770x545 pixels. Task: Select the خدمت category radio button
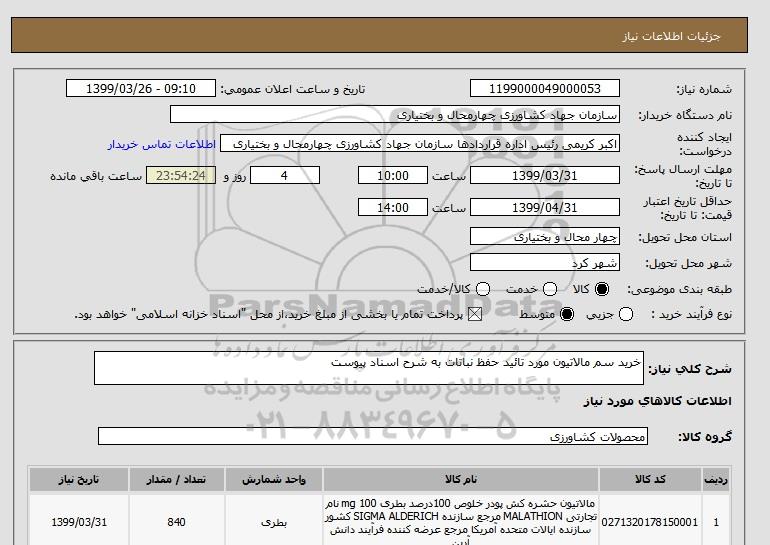tap(550, 289)
